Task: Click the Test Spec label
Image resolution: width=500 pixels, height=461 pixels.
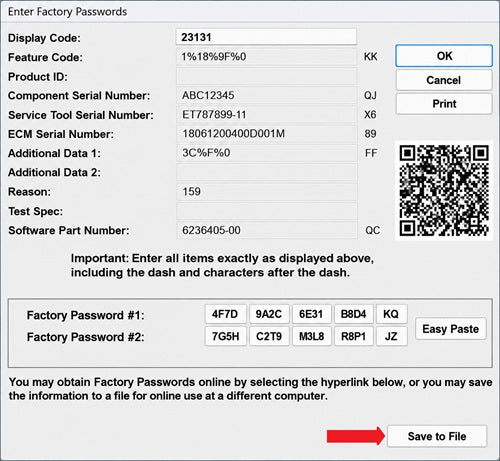Action: coord(35,211)
